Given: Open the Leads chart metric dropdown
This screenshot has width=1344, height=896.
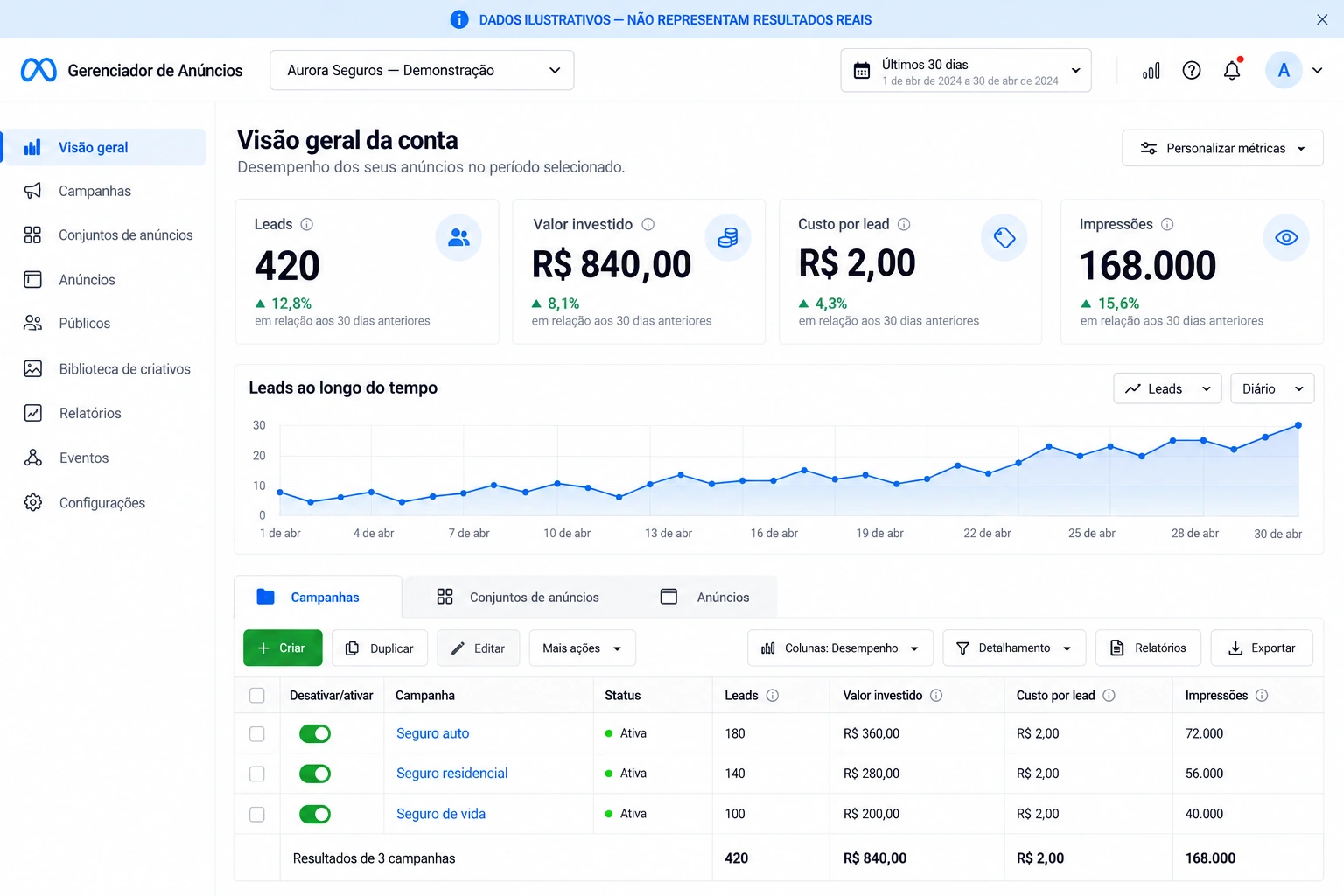Looking at the screenshot, I should point(1167,388).
